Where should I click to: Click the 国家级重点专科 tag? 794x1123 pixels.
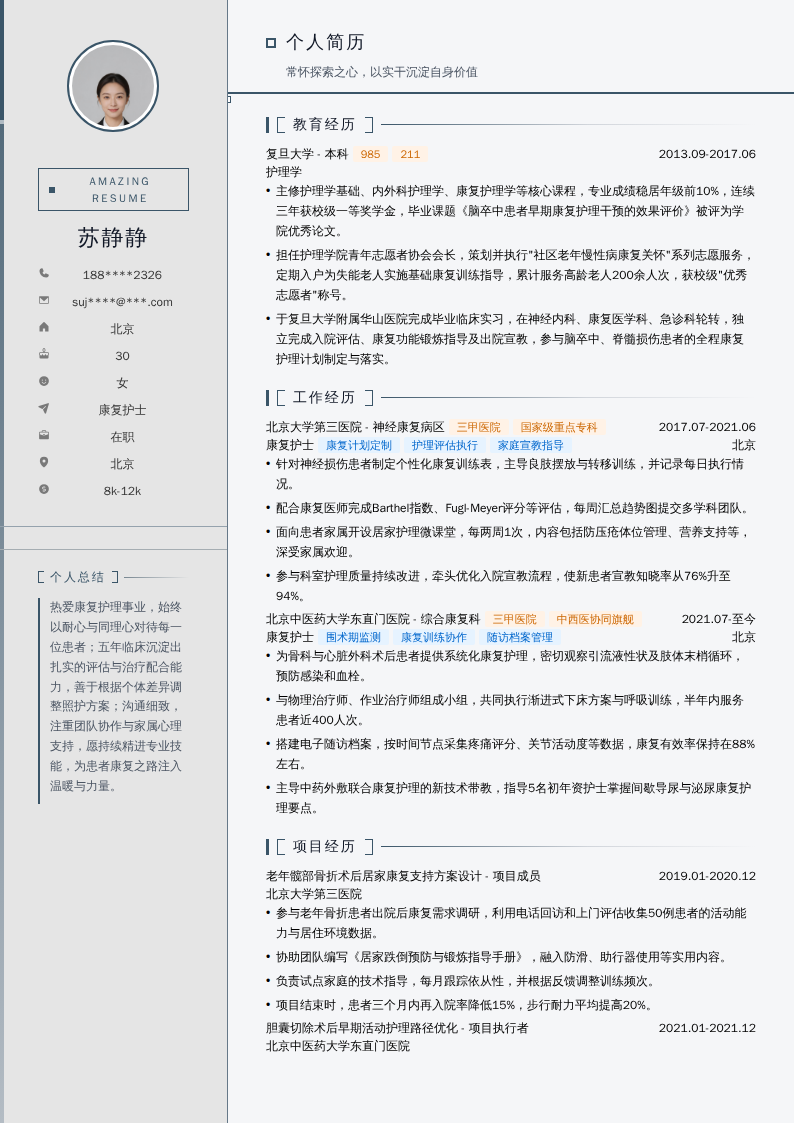tap(558, 427)
